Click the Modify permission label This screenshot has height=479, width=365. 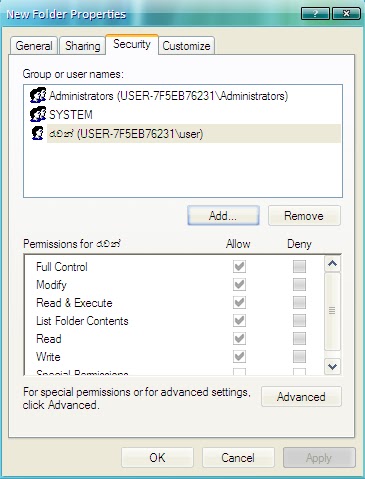(51, 285)
